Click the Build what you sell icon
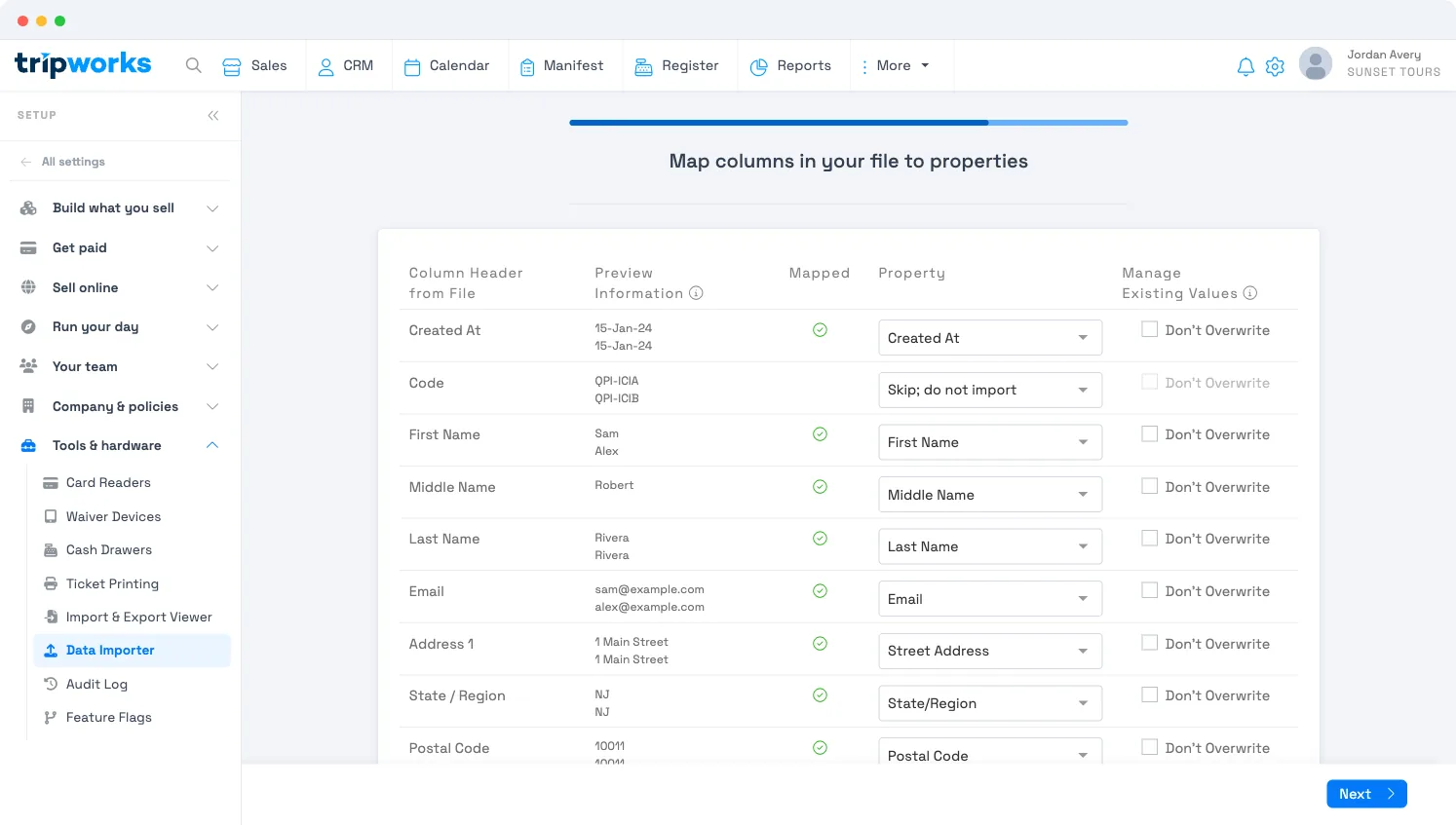Image resolution: width=1456 pixels, height=825 pixels. [x=28, y=207]
